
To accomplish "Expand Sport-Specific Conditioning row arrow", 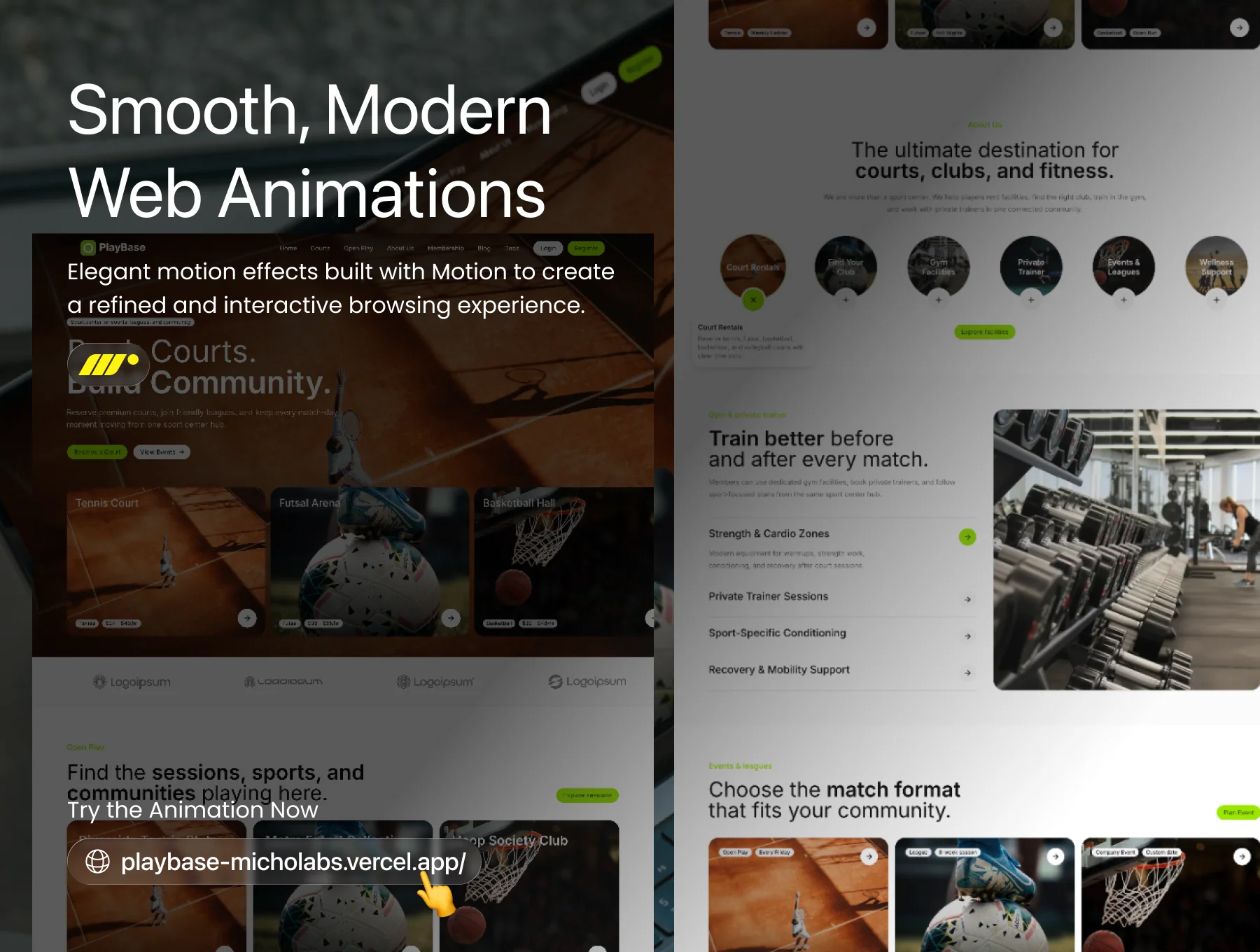I will [x=967, y=636].
